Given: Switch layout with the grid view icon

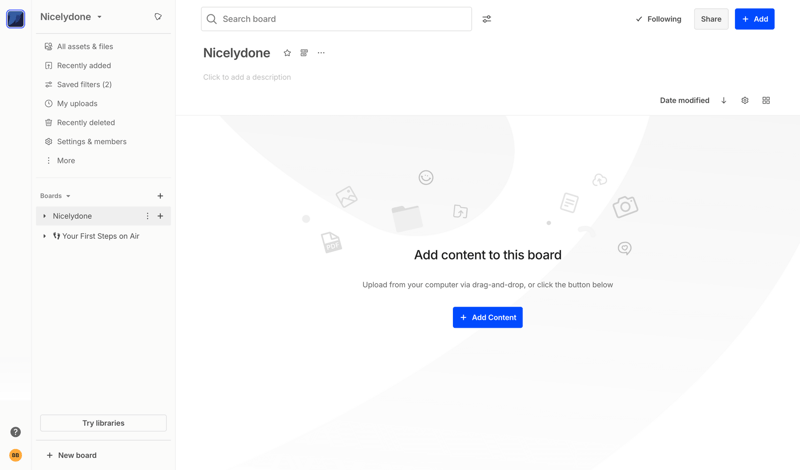Looking at the screenshot, I should tap(766, 101).
